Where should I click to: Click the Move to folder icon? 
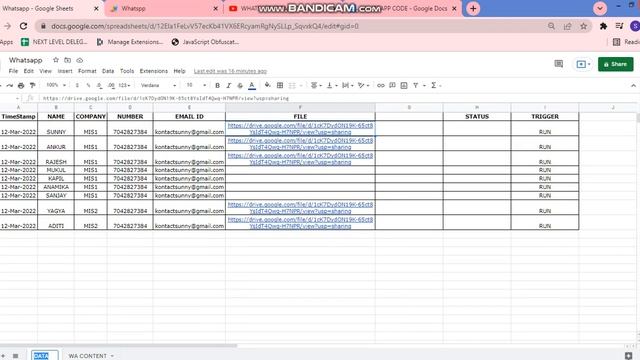(67, 60)
